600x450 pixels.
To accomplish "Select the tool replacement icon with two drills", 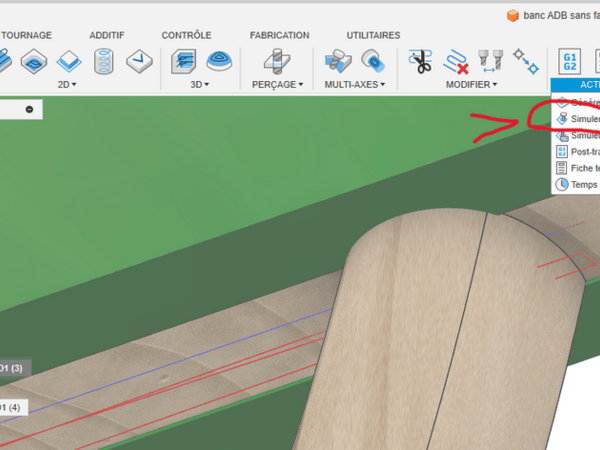I will tap(490, 62).
